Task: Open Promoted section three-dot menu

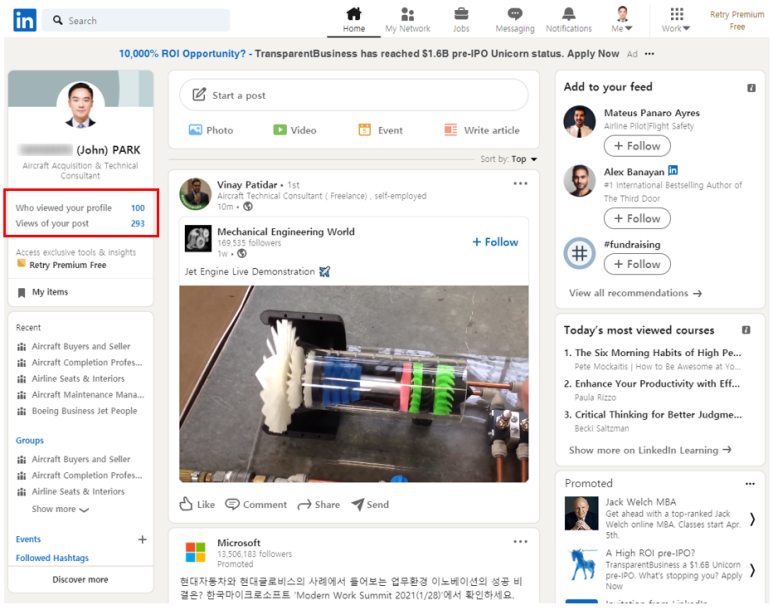Action: [x=750, y=484]
